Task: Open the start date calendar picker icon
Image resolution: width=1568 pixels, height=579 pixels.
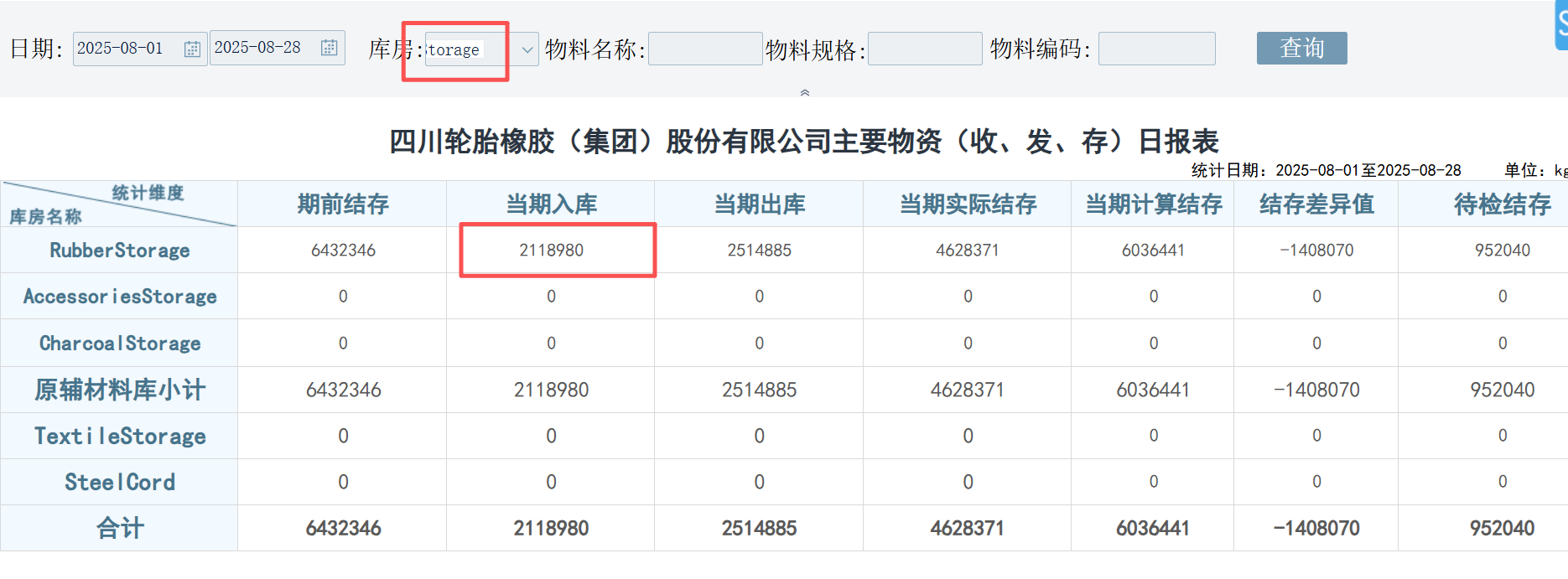Action: coord(192,49)
